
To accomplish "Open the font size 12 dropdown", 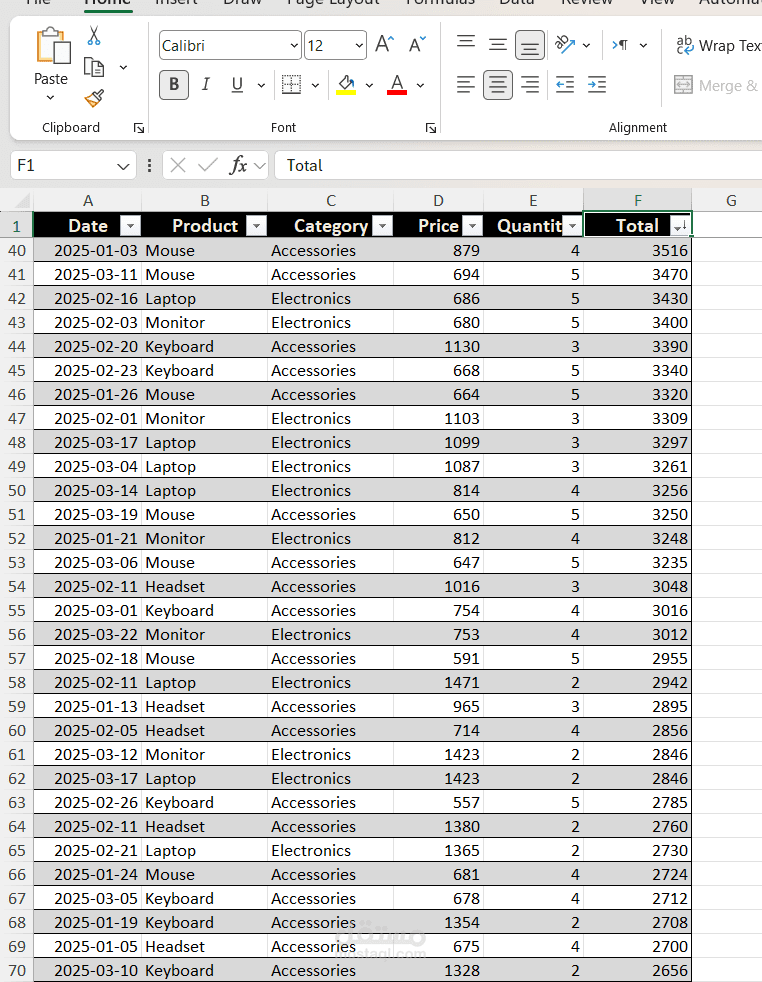I will 359,46.
